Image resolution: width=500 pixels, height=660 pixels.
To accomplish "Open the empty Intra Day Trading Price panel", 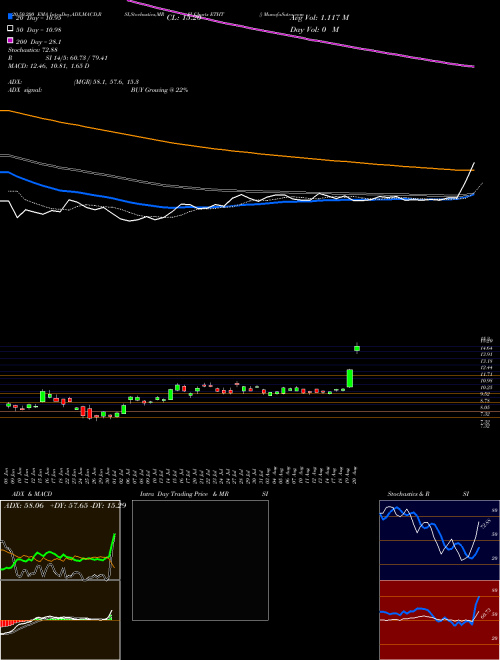I will click(200, 560).
